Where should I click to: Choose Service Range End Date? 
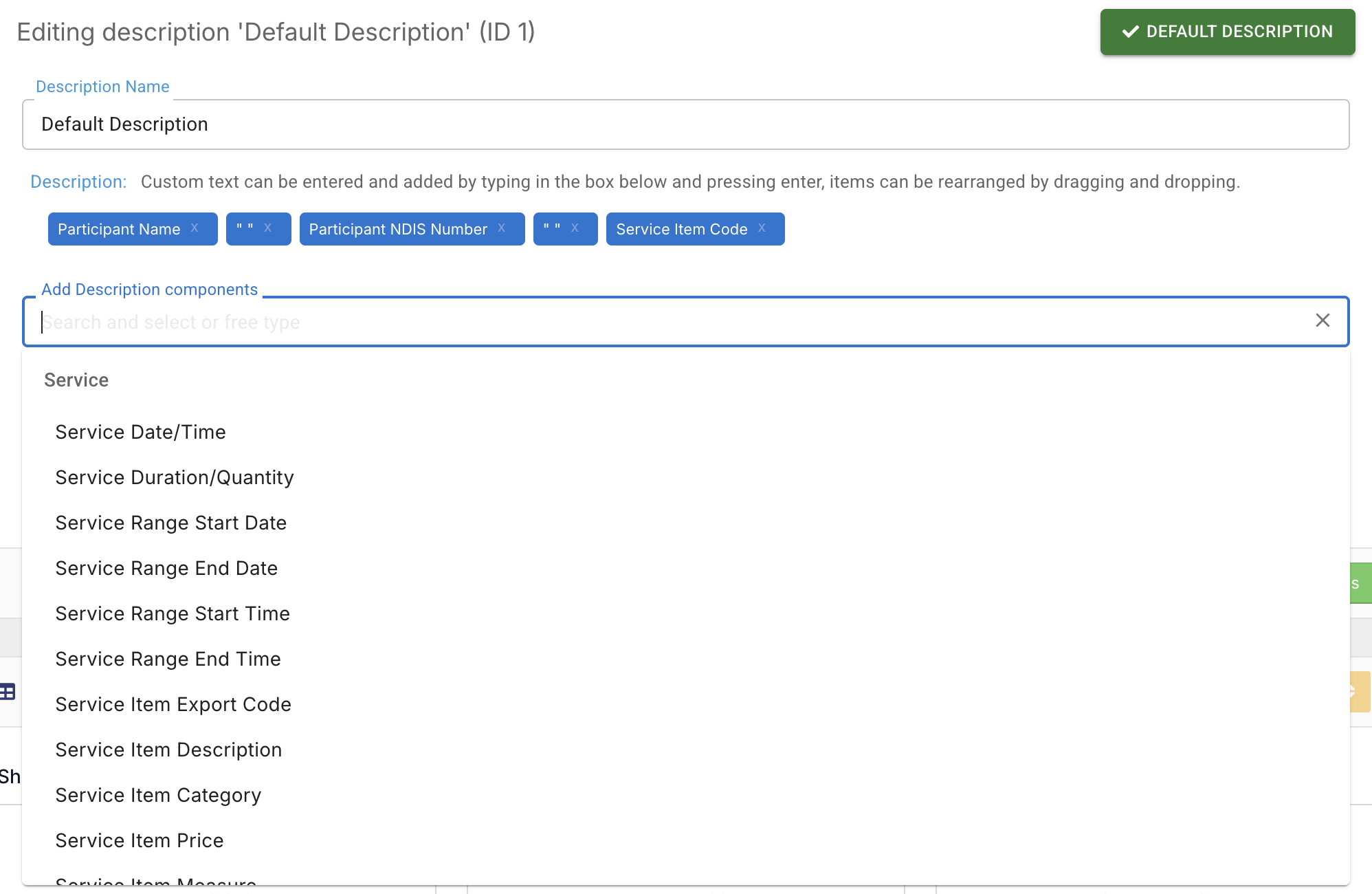pos(686,568)
